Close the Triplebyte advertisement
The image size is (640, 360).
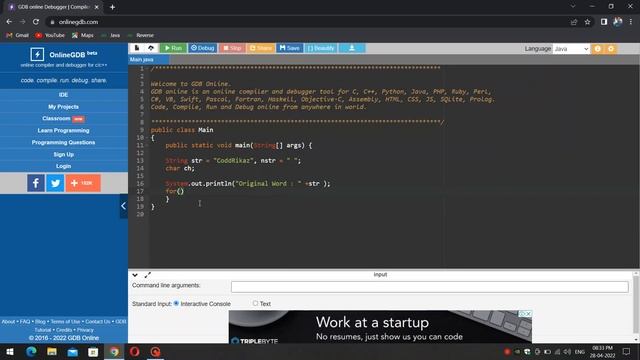pos(529,313)
